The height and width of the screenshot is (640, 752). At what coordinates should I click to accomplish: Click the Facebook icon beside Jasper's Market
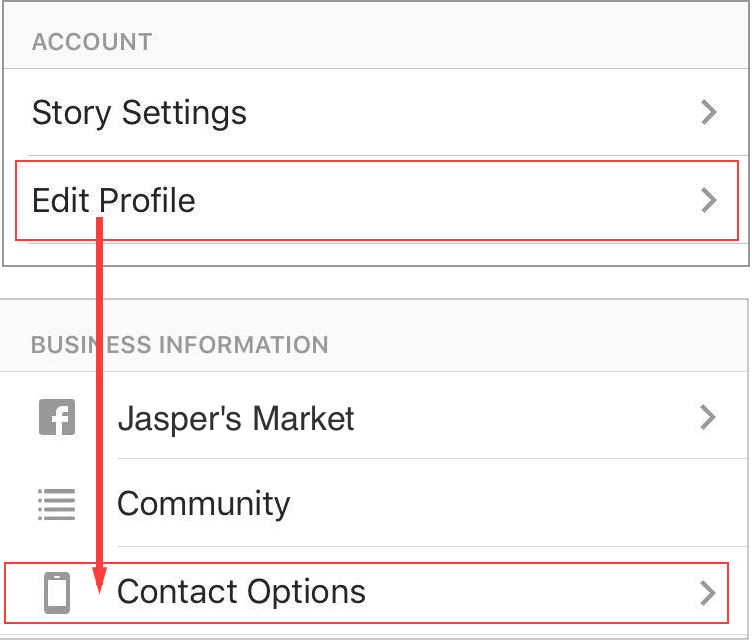(57, 417)
